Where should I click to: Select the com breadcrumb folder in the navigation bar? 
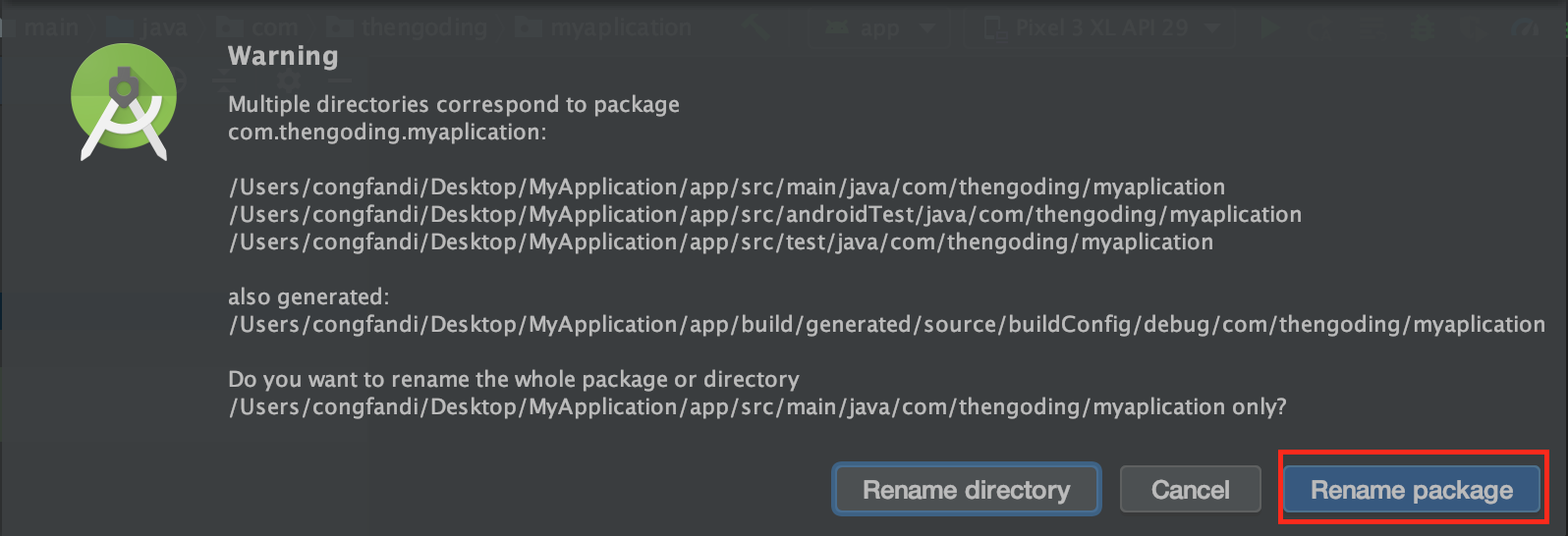click(x=257, y=27)
